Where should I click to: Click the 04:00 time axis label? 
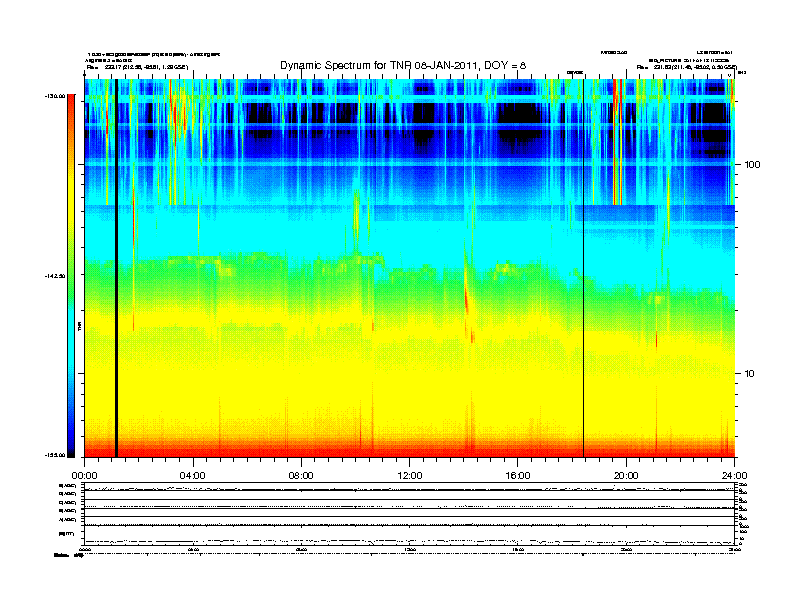192,476
